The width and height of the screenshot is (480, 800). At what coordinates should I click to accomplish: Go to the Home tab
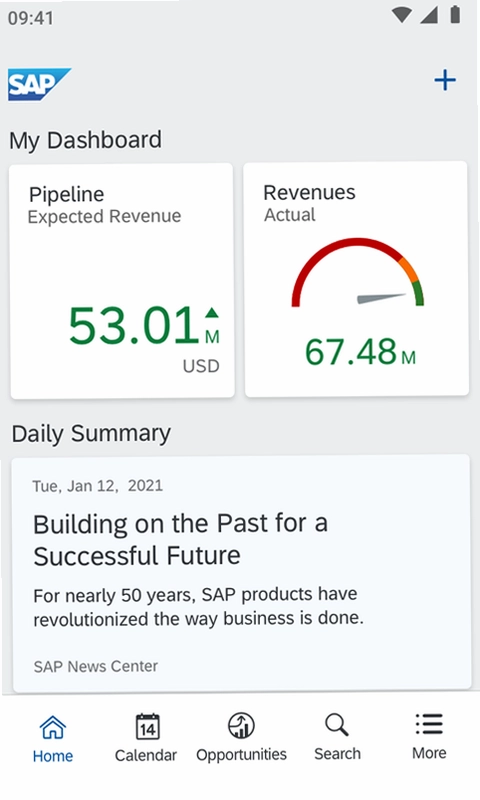click(x=53, y=738)
